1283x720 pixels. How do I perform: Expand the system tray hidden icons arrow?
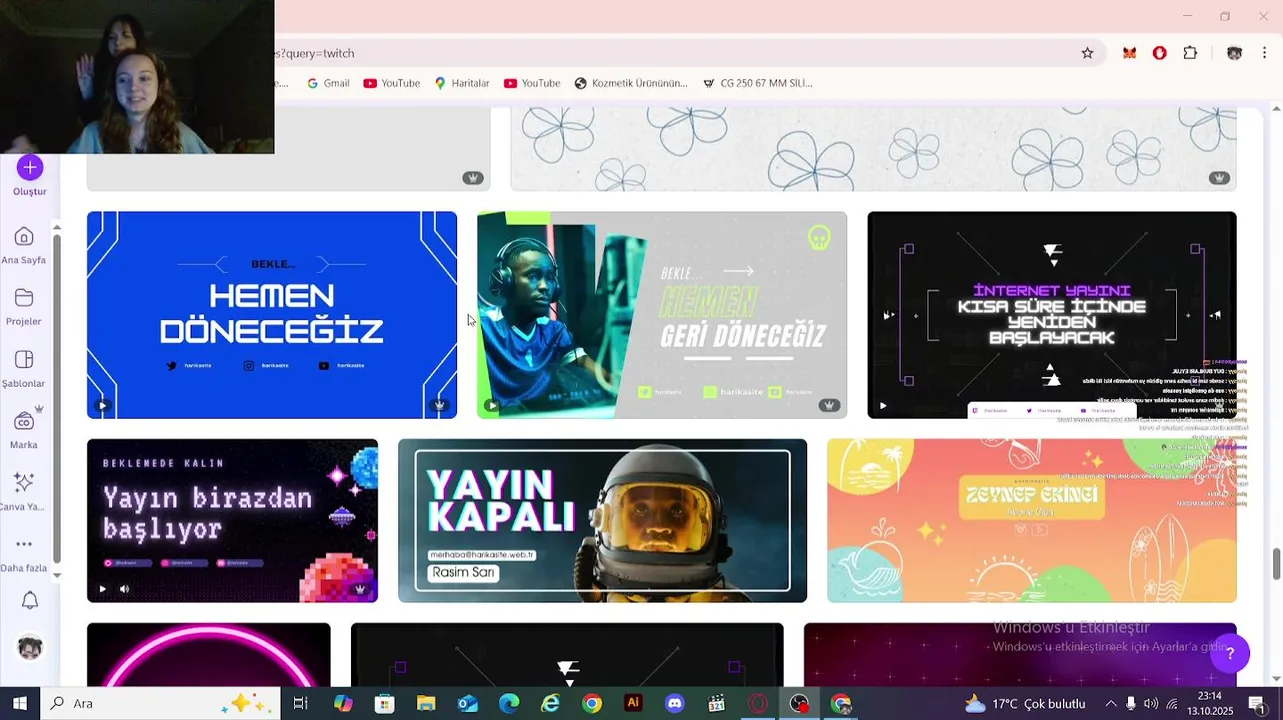[x=1110, y=703]
